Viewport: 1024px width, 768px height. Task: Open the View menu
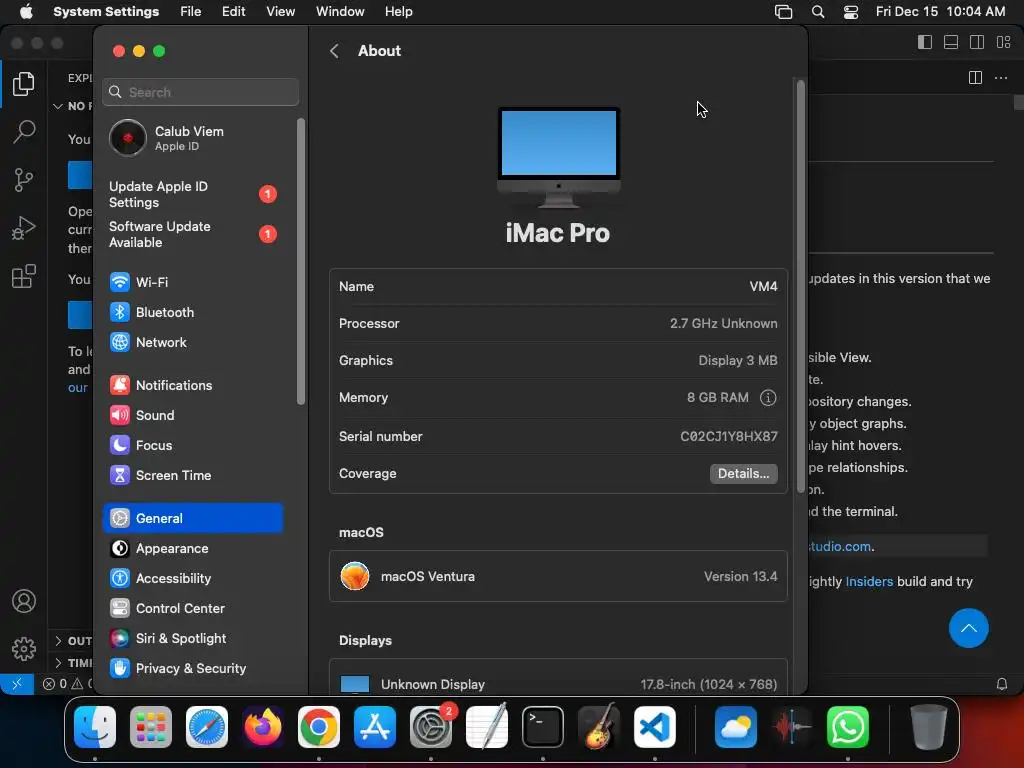coord(280,12)
